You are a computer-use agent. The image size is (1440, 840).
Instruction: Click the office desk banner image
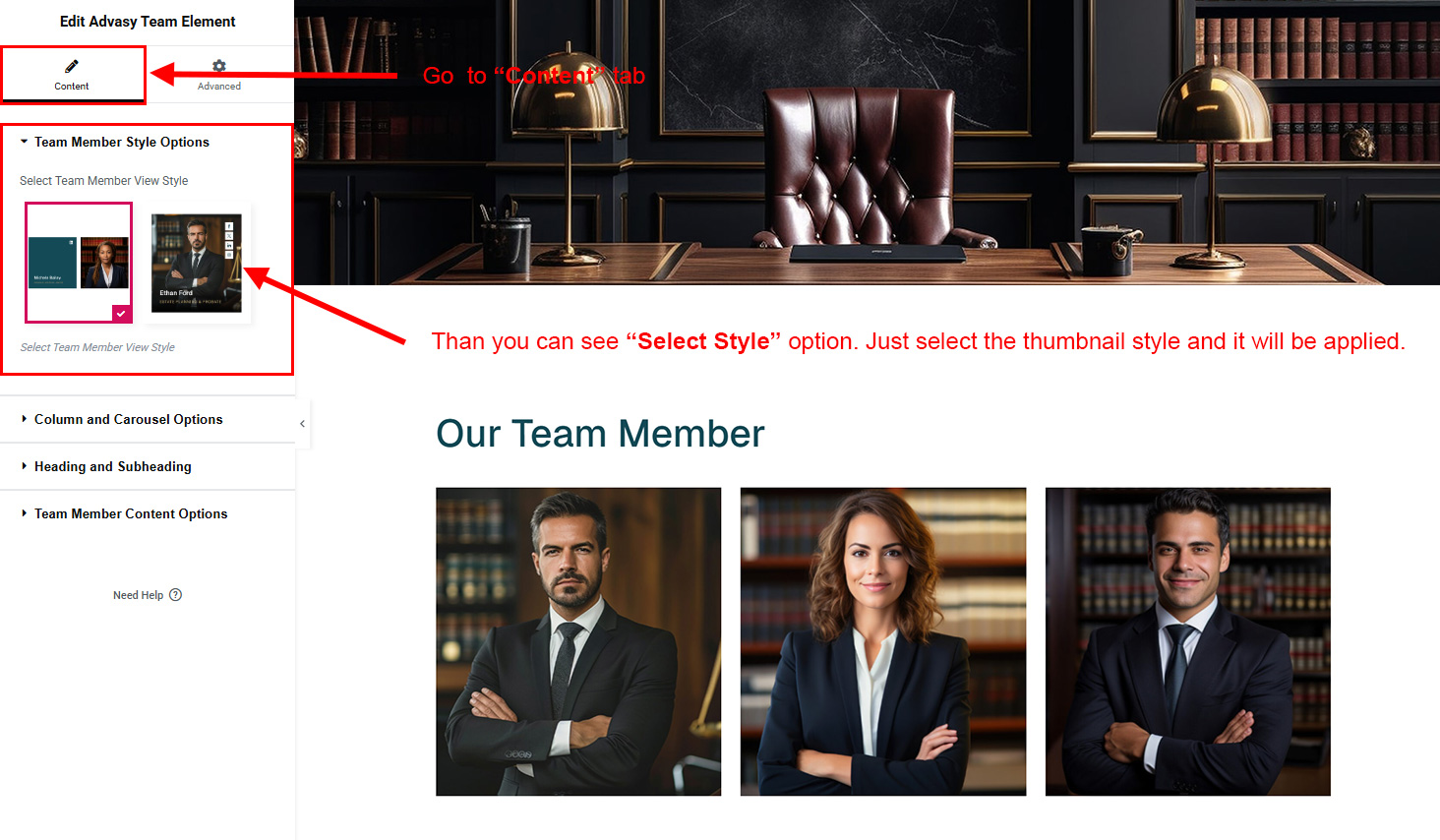click(867, 143)
